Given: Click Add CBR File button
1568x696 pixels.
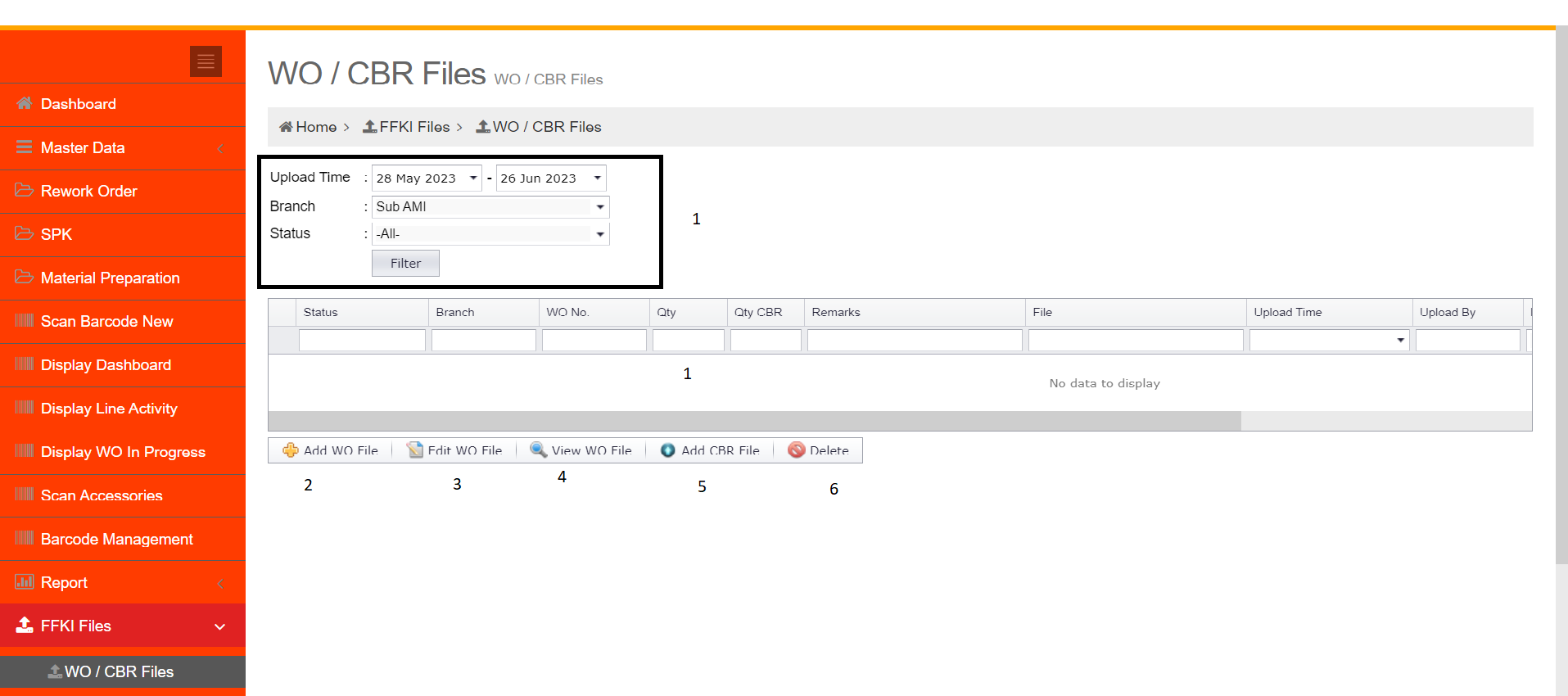Looking at the screenshot, I should tap(710, 450).
